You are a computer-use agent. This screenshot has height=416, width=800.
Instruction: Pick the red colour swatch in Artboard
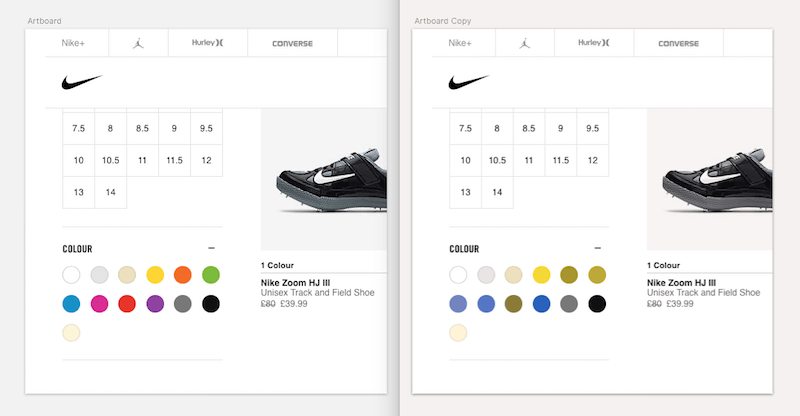pos(127,304)
